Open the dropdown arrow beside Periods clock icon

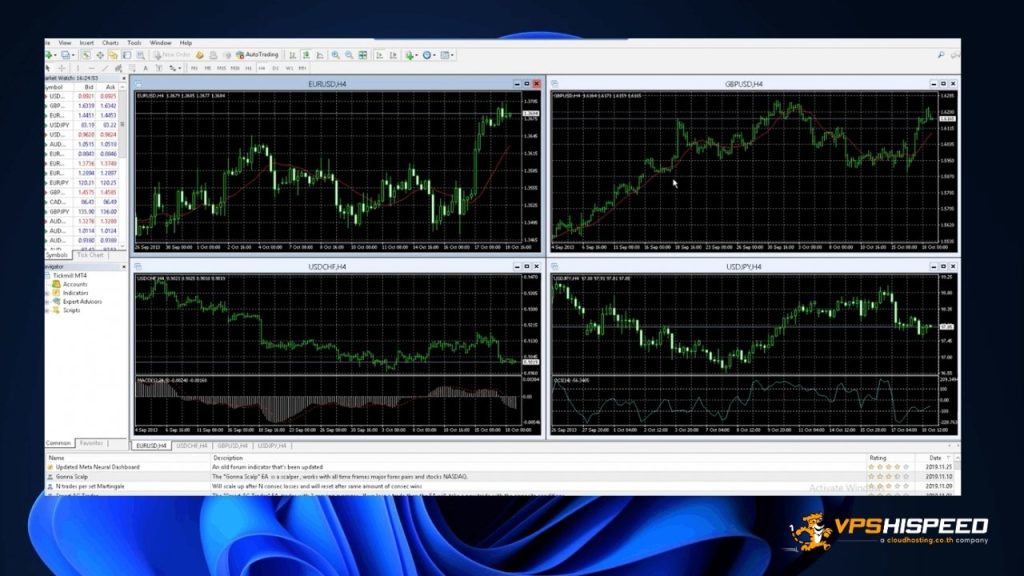434,55
